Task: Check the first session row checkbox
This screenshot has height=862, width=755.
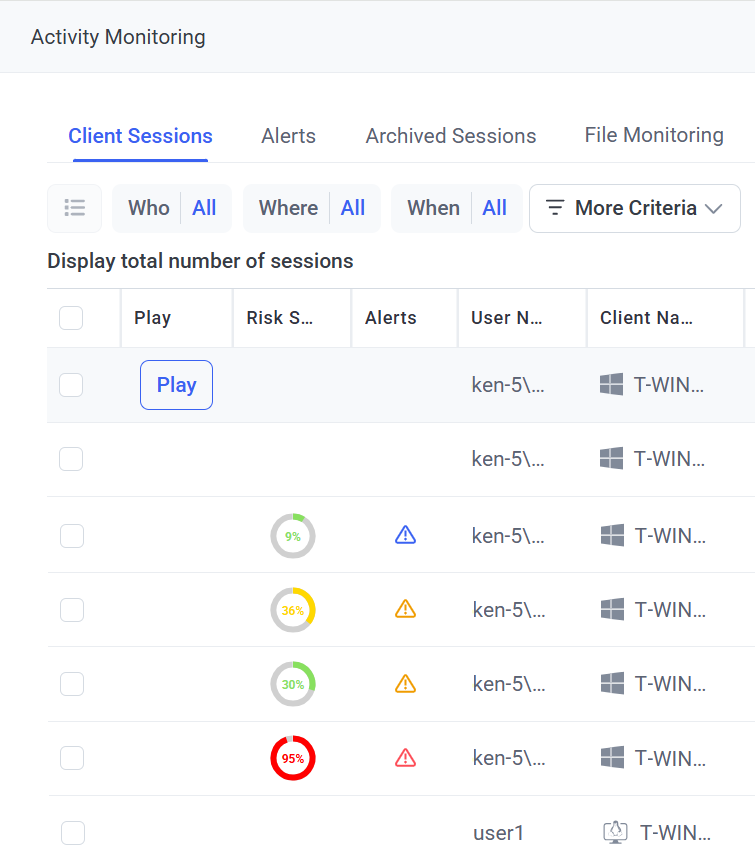Action: pyautogui.click(x=71, y=385)
